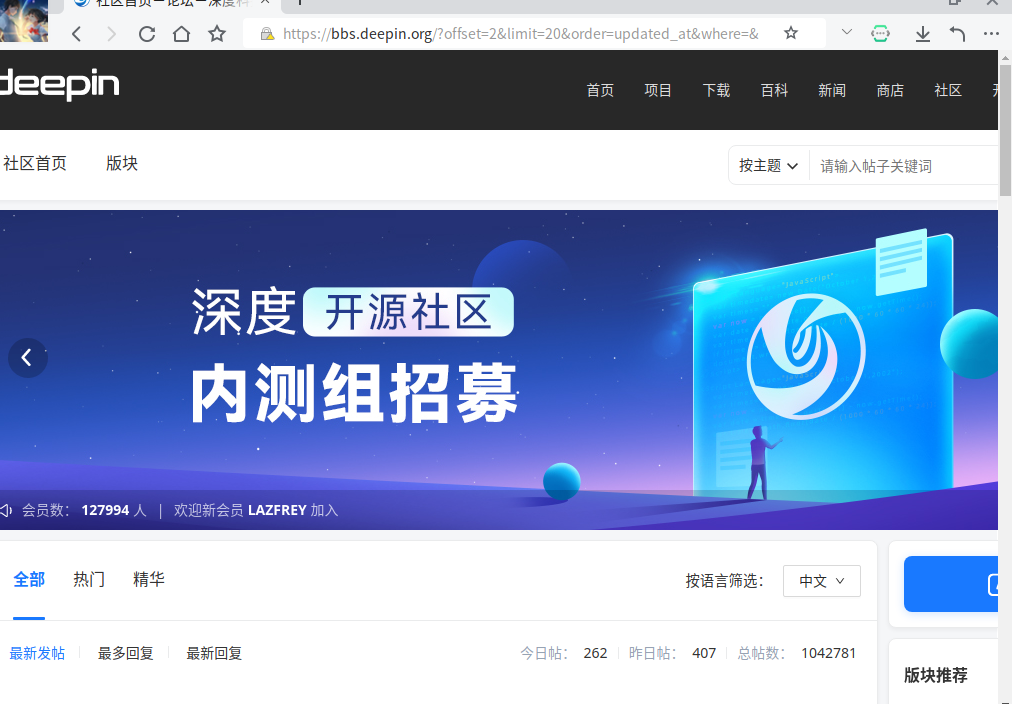Screen dimensions: 1012x704
Task: Click the green extension icon beside address bar
Action: [x=880, y=33]
